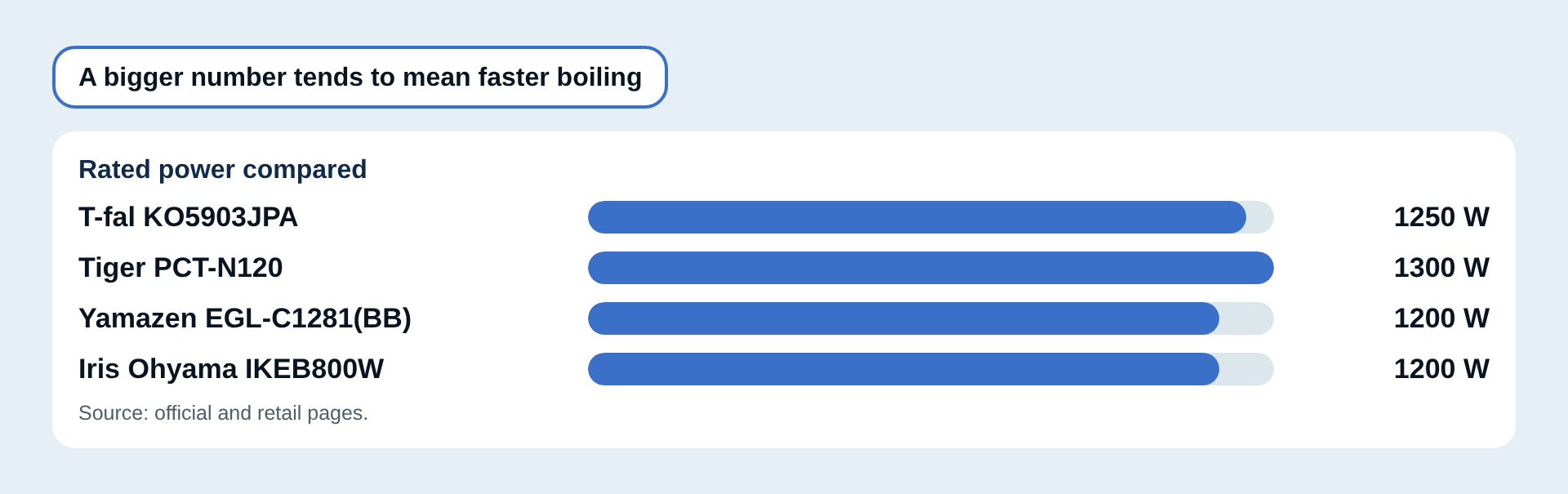The width and height of the screenshot is (1568, 494).
Task: Click the T-fal KO5903JPA label
Action: tap(188, 217)
